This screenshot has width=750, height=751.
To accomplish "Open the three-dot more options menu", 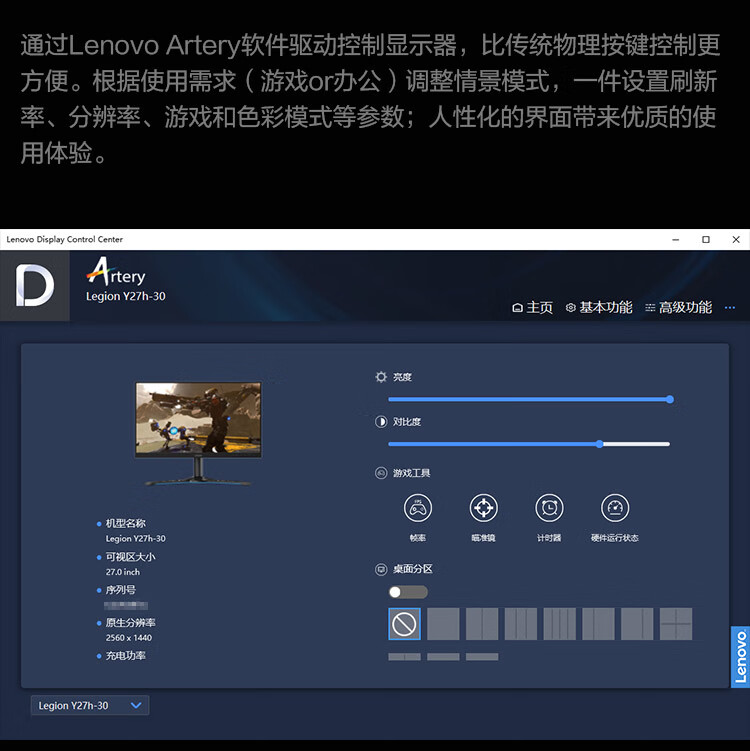I will click(x=729, y=307).
